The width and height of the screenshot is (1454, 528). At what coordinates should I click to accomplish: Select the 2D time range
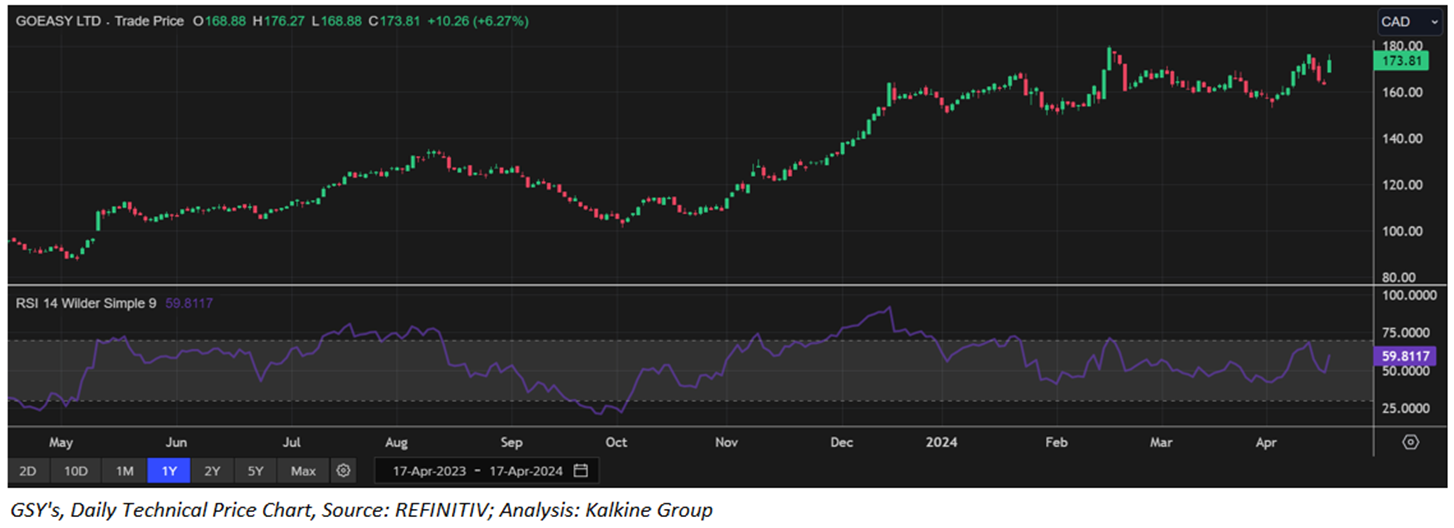pyautogui.click(x=27, y=470)
